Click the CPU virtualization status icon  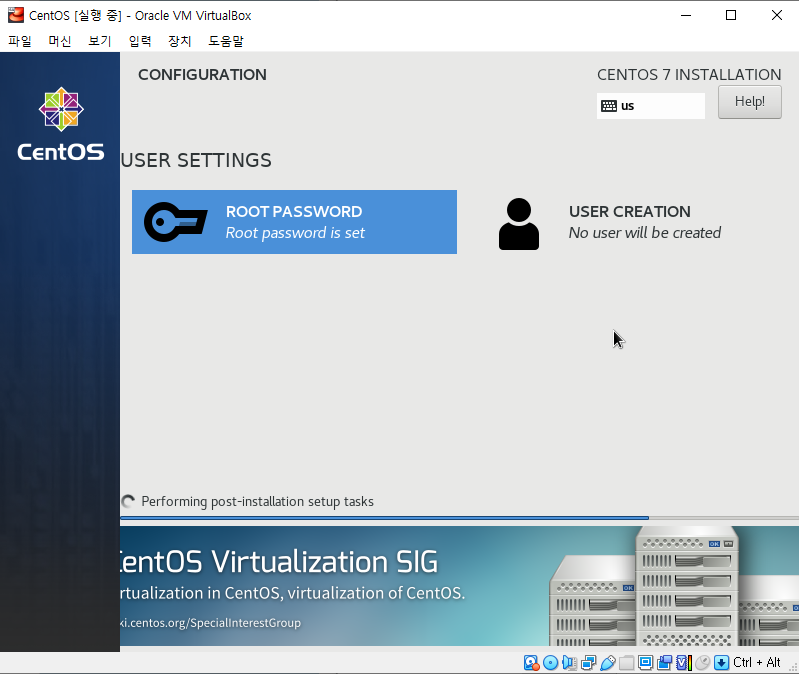[x=684, y=662]
